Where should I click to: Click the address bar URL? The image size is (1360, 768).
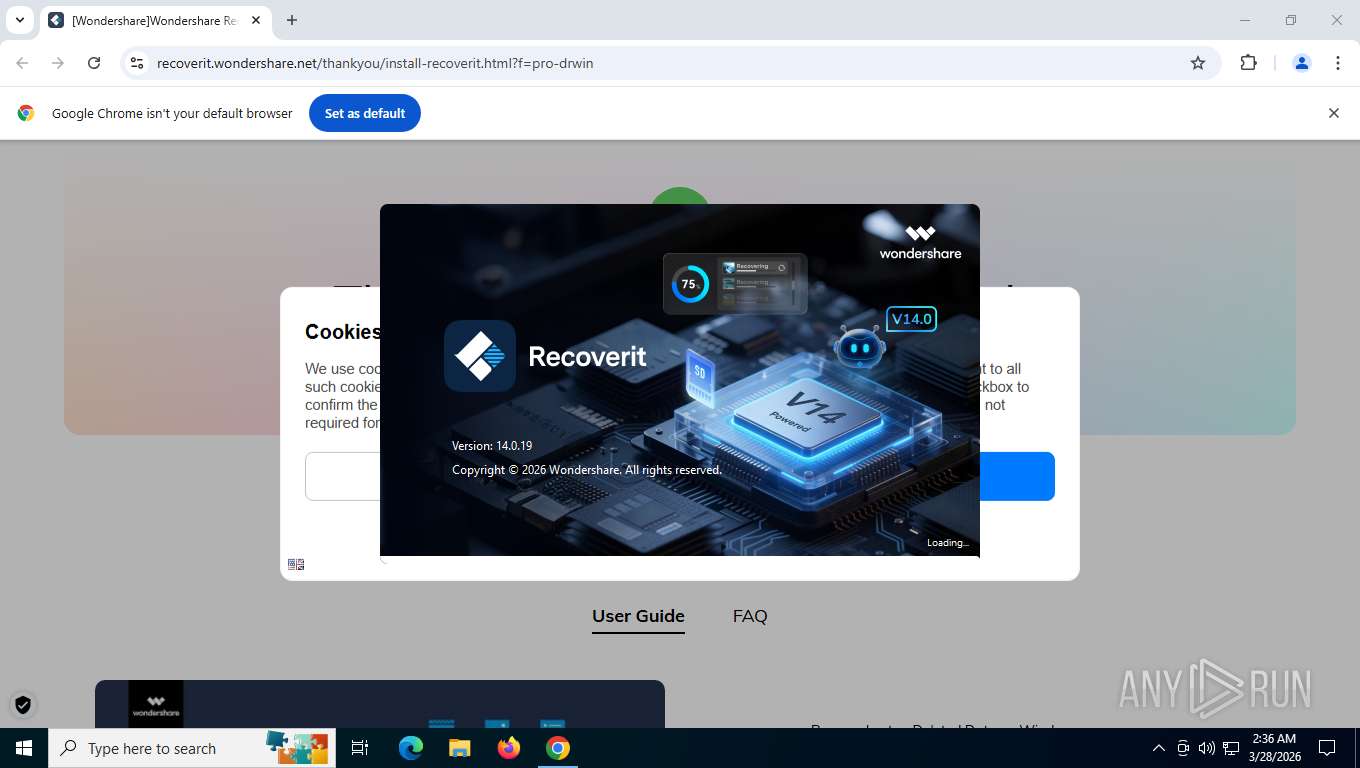pyautogui.click(x=375, y=63)
